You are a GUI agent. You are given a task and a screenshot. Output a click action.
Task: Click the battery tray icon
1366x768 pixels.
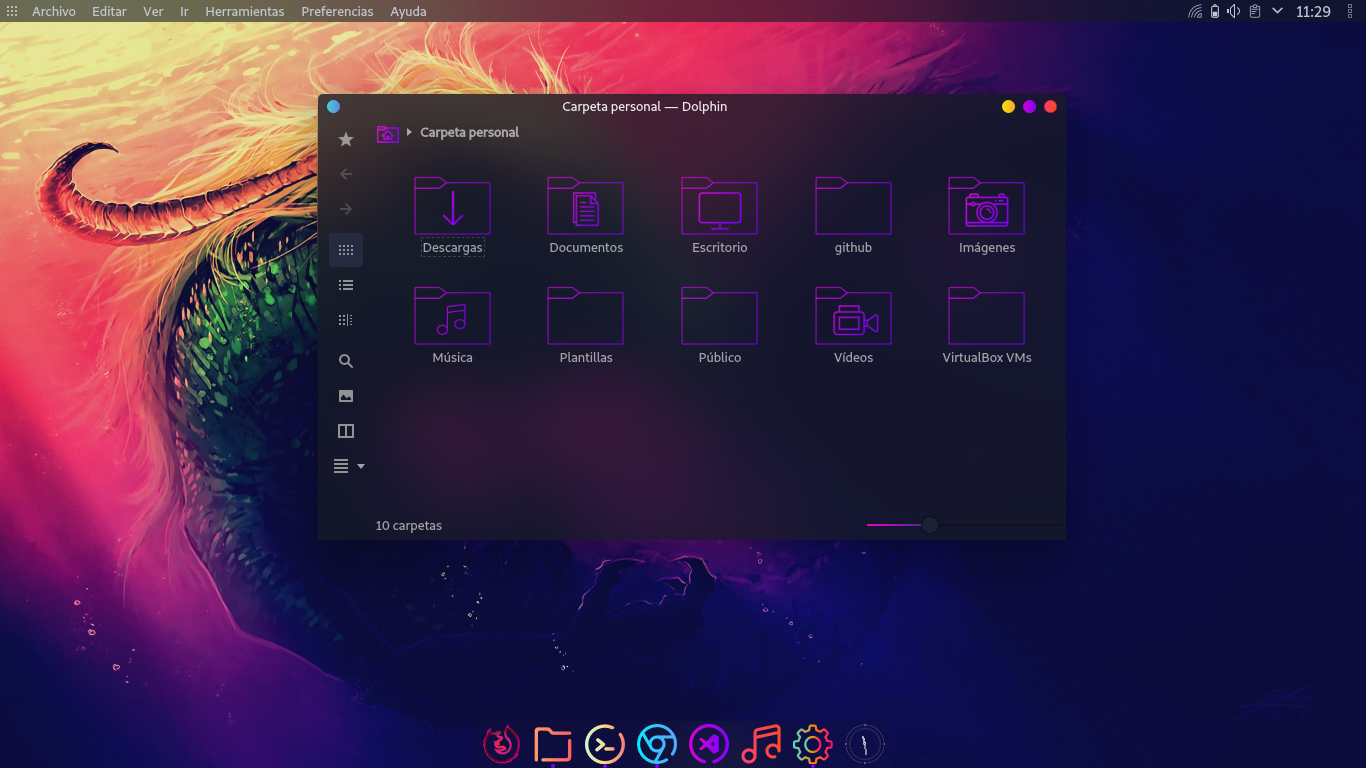[1215, 11]
